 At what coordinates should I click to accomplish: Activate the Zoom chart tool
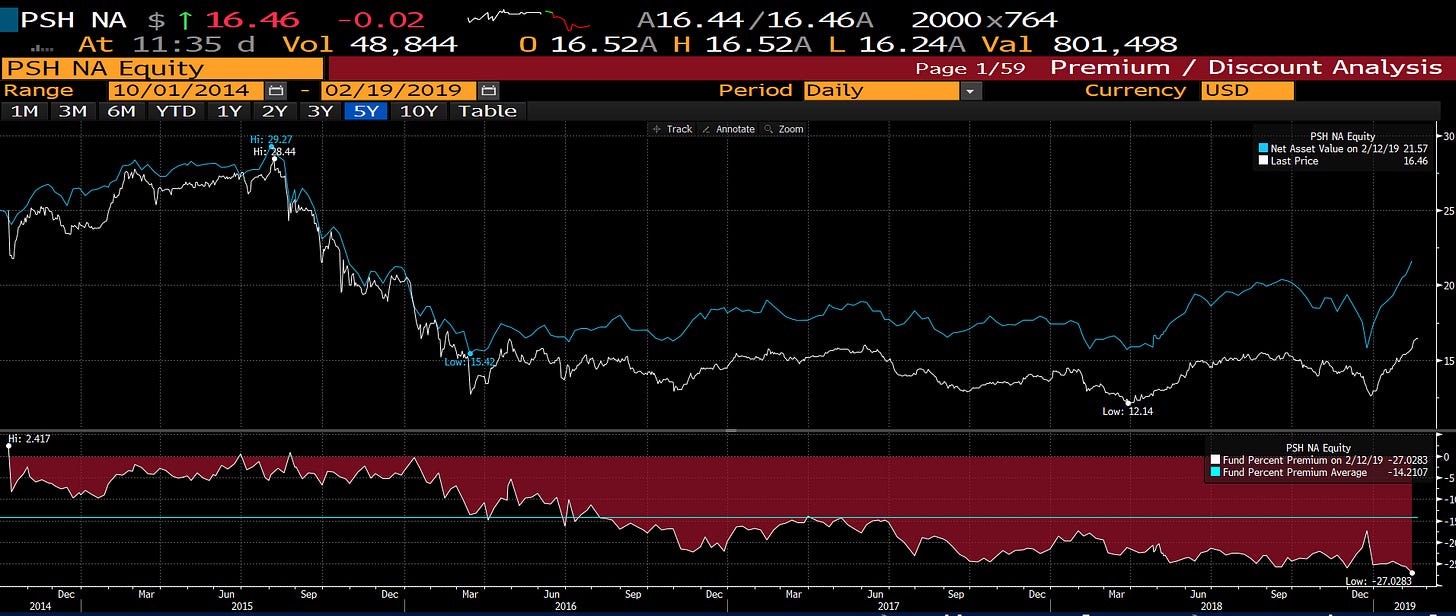[783, 129]
